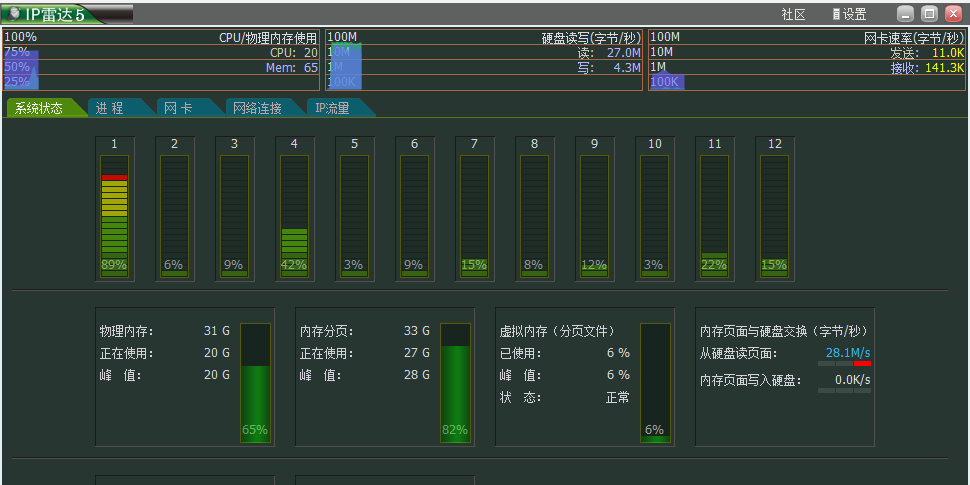
Task: Click the 物理内存 65% gauge
Action: pos(255,383)
